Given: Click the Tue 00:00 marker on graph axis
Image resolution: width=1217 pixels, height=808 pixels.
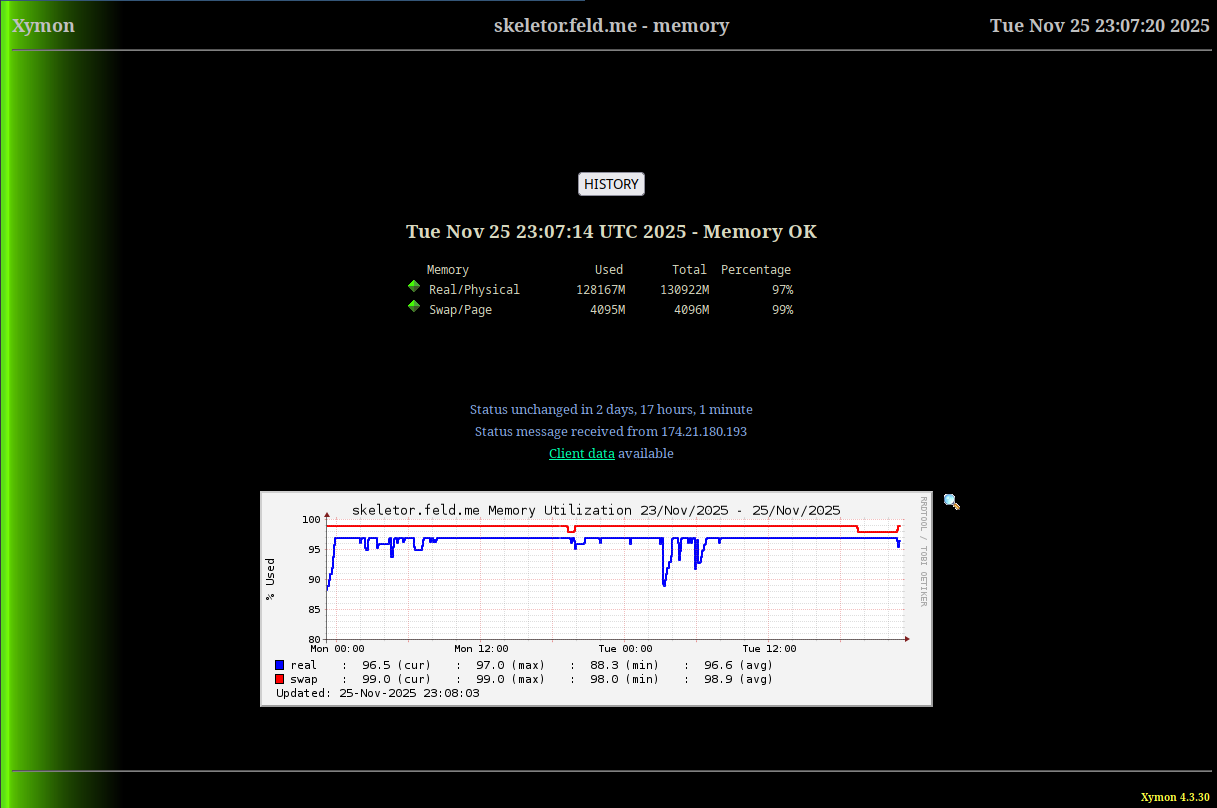Looking at the screenshot, I should 625,649.
